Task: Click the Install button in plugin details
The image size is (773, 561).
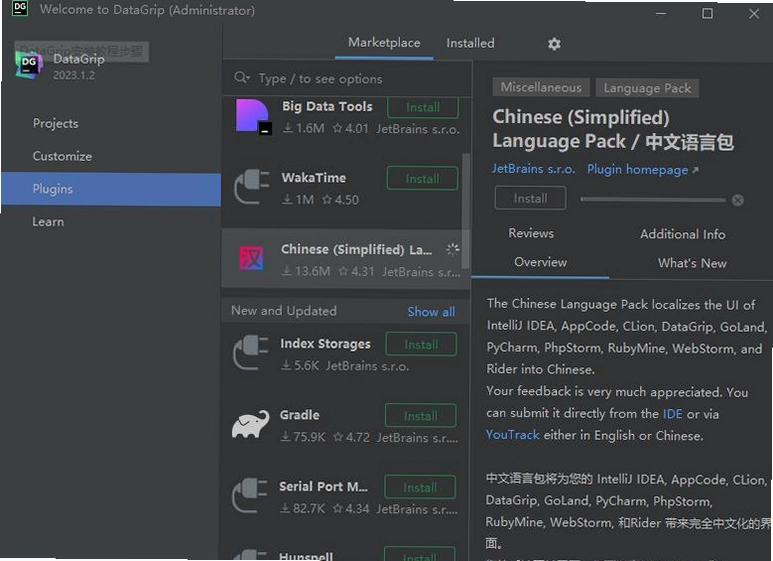Action: tap(530, 198)
